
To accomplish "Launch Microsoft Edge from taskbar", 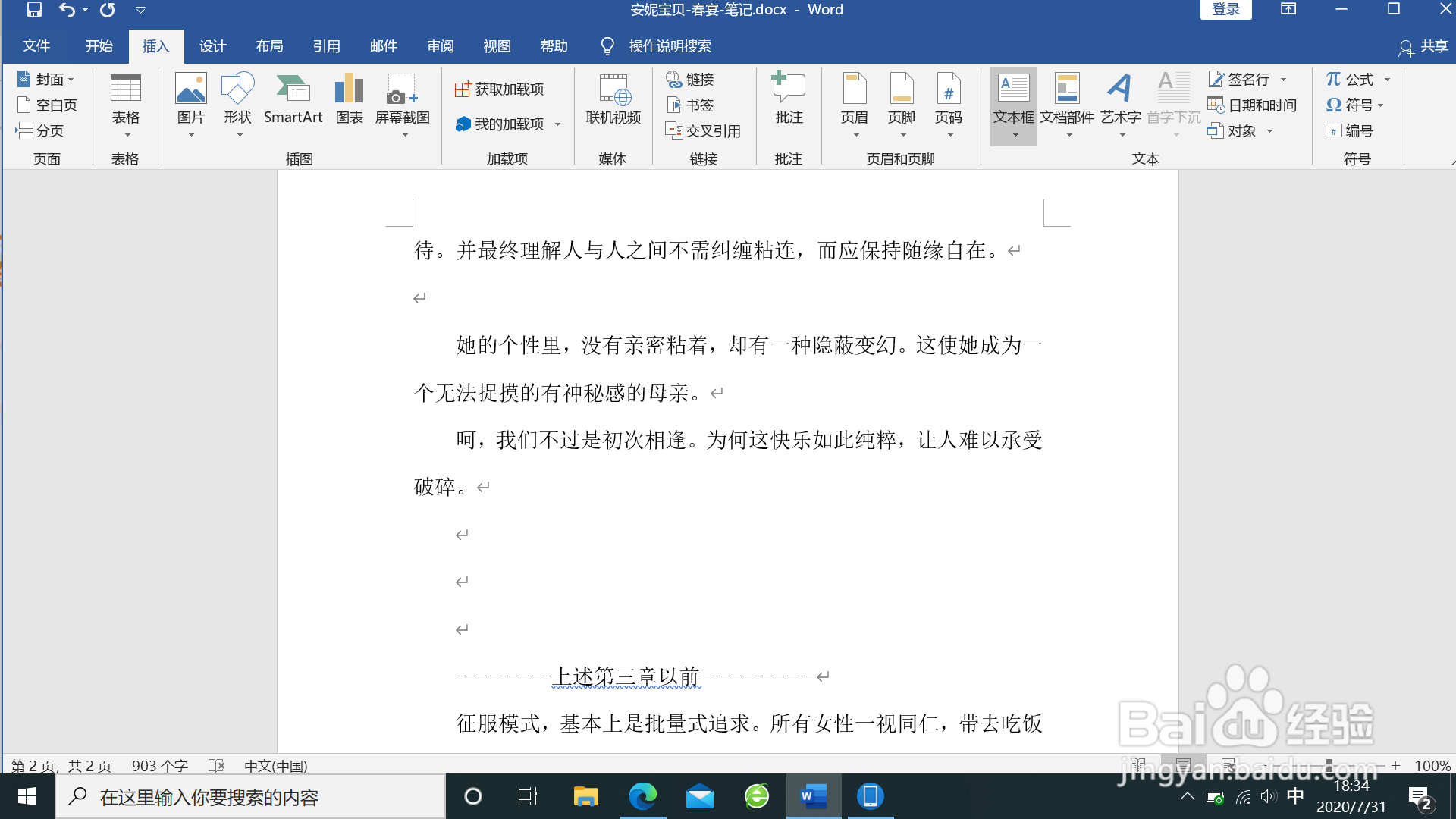I will [x=642, y=796].
